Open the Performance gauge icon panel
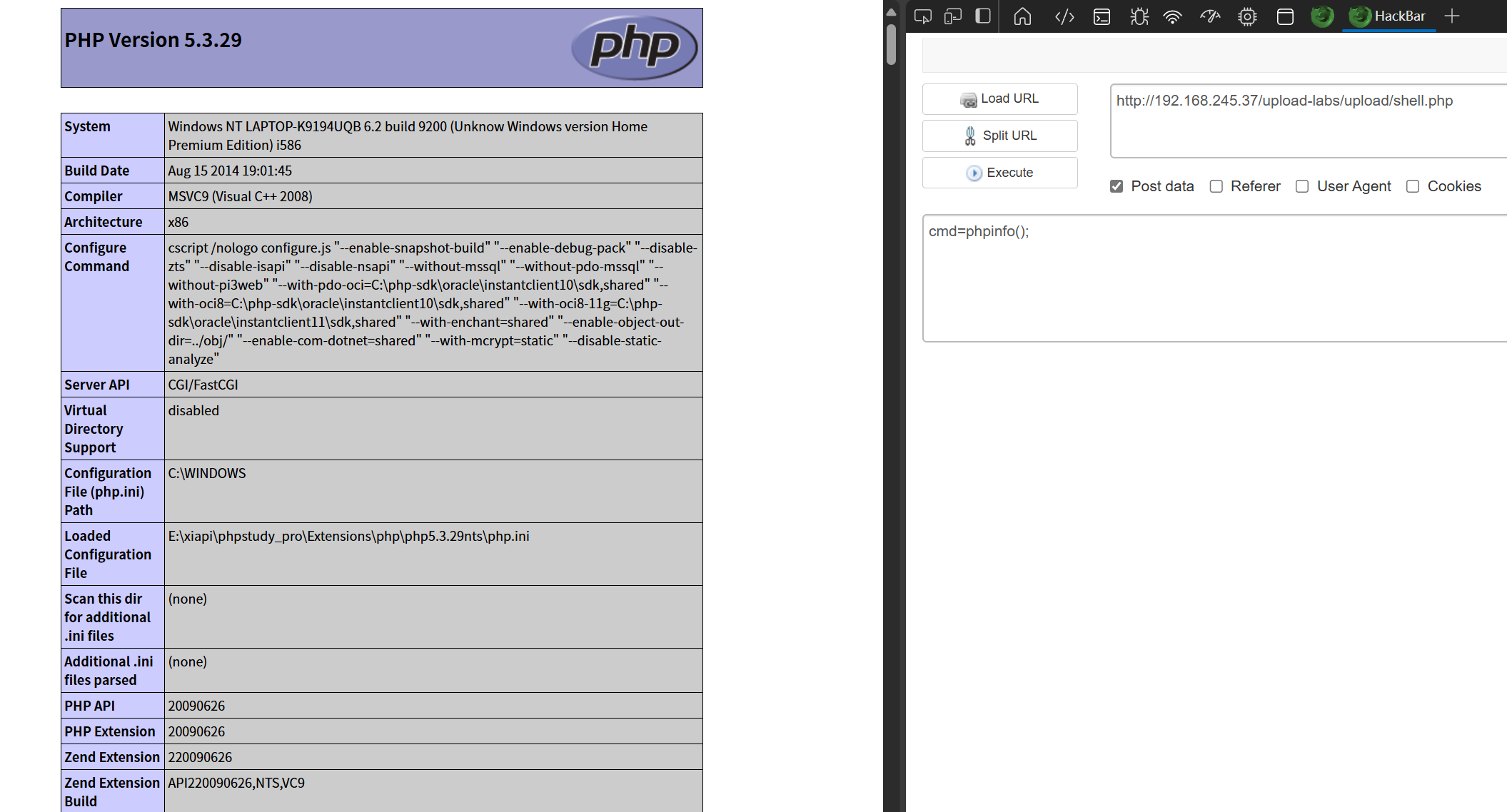 point(1210,16)
